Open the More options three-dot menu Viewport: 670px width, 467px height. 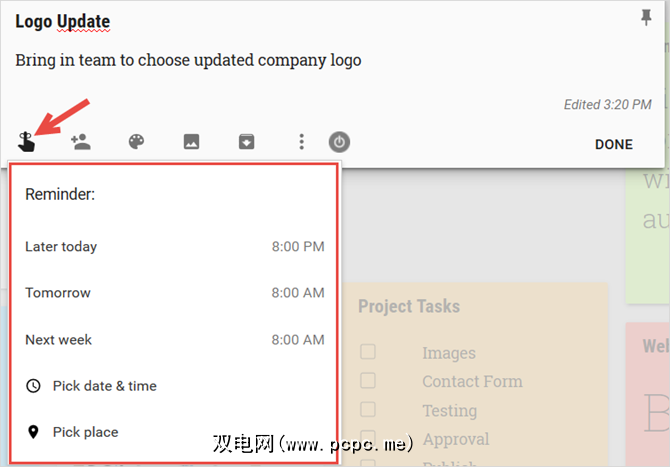301,142
